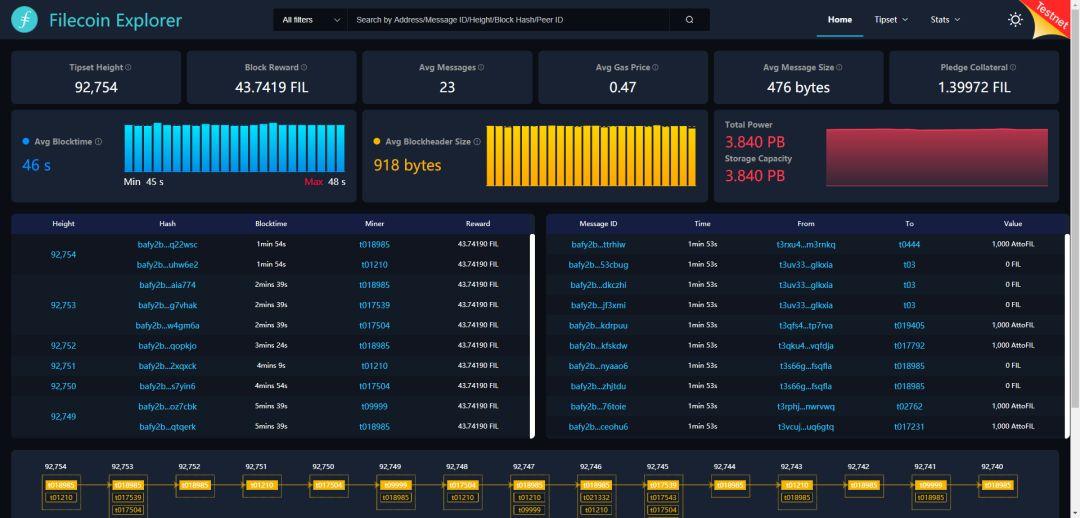Click scrollbar of the blocks table
Viewport: 1080px width, 518px height.
532,335
